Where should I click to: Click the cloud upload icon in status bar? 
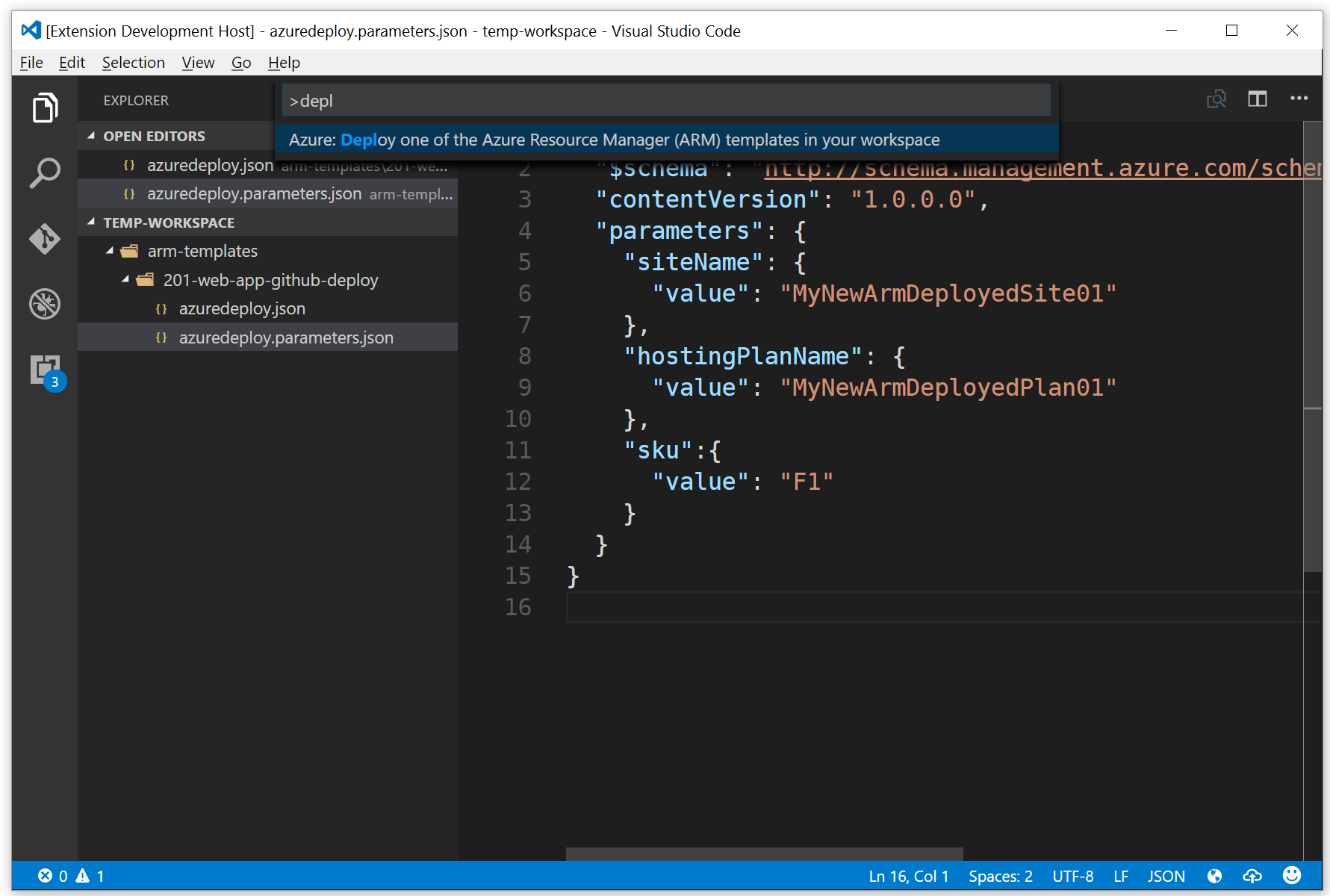tap(1252, 876)
